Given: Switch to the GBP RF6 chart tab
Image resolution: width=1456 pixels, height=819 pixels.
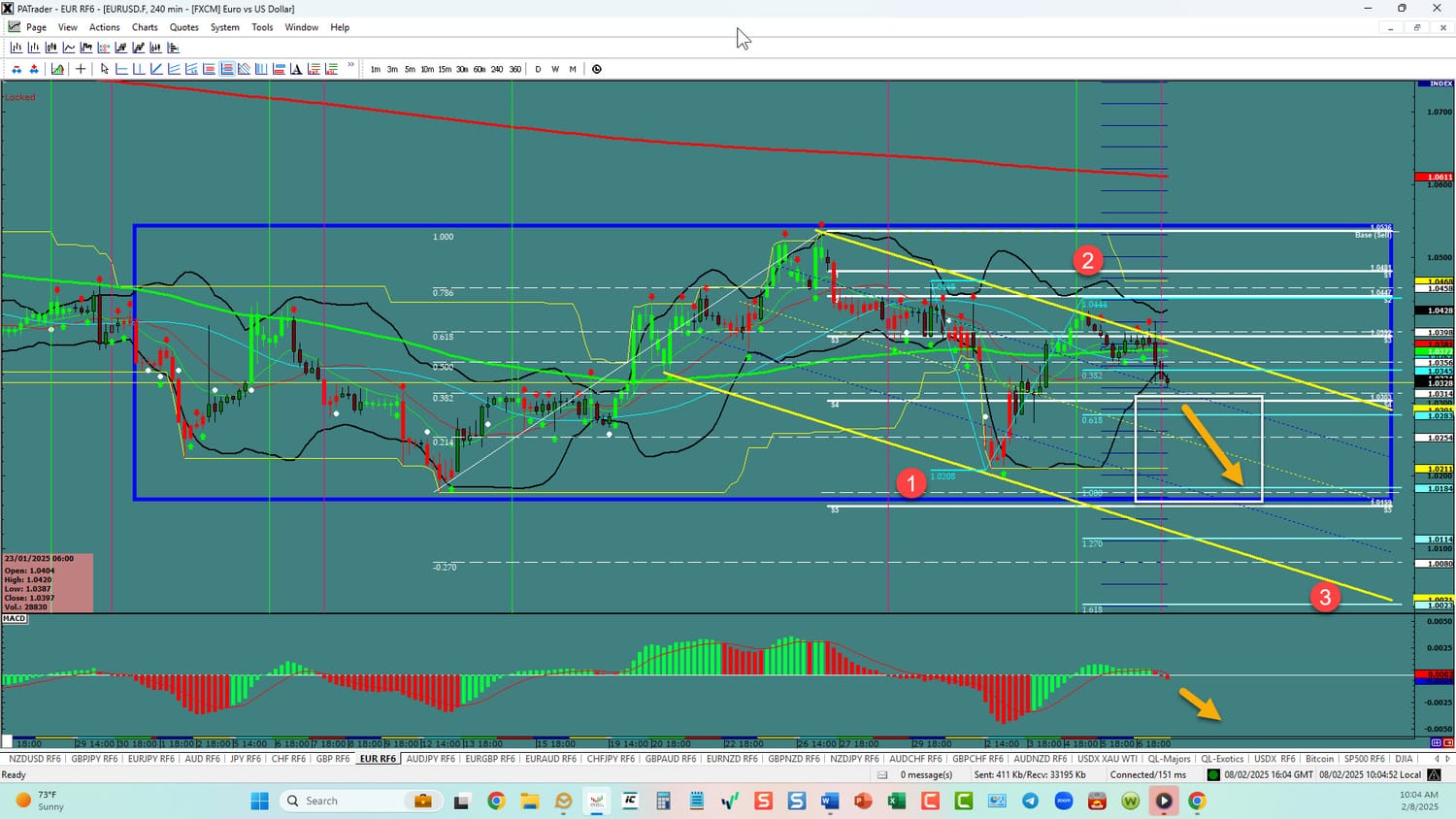Looking at the screenshot, I should coord(332,759).
